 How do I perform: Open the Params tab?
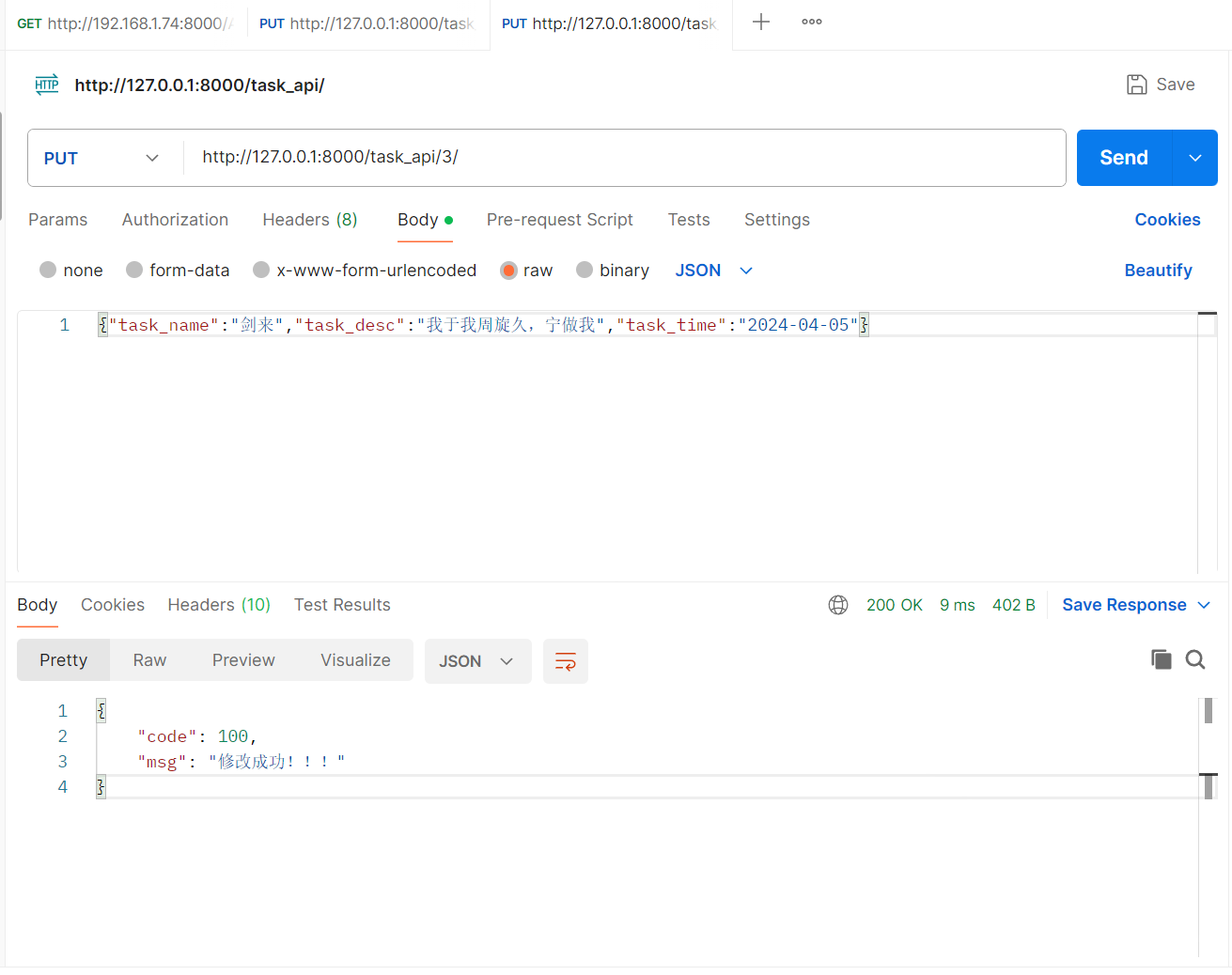(x=57, y=220)
